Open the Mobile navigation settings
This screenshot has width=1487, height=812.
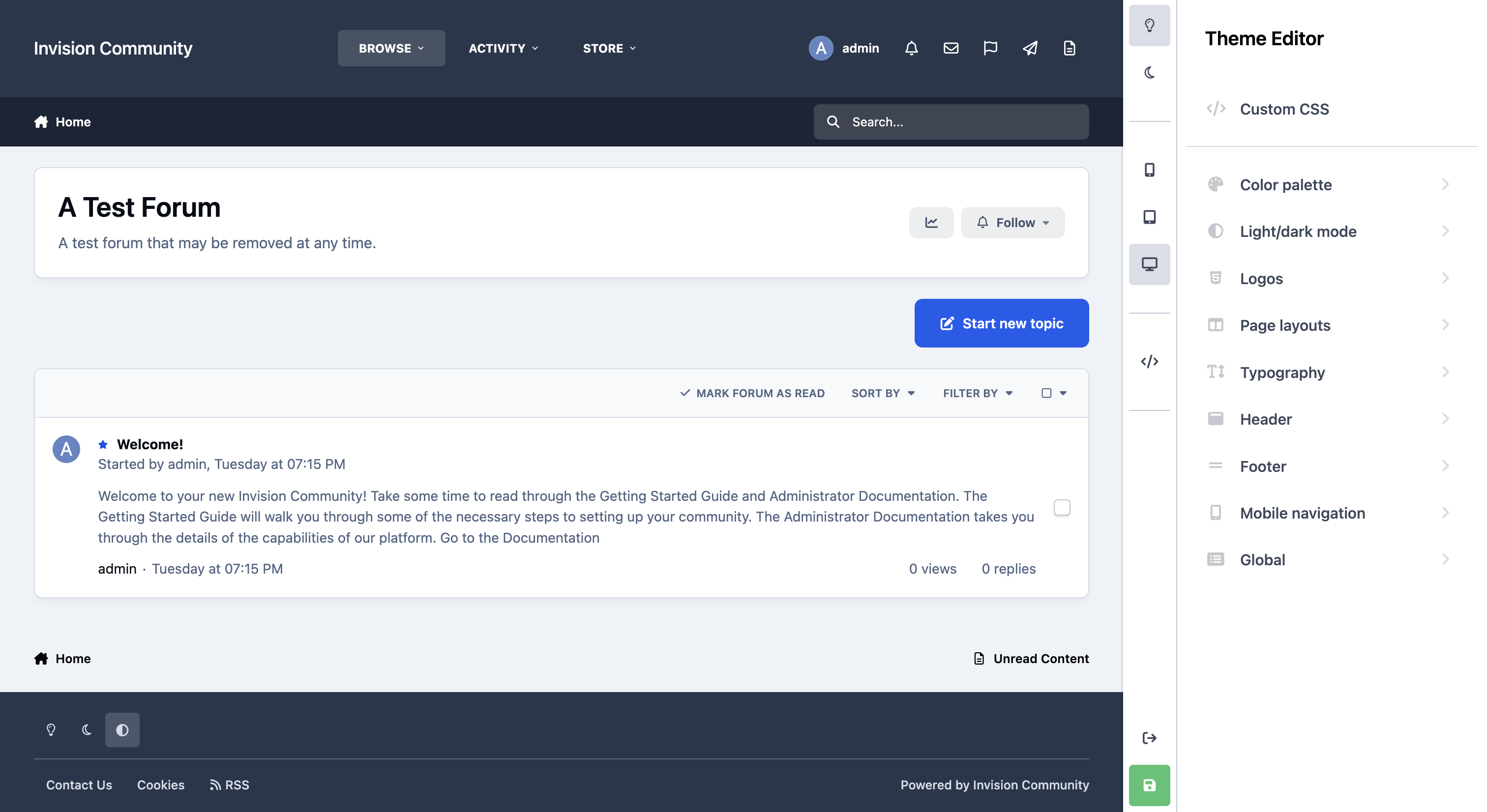coord(1329,513)
